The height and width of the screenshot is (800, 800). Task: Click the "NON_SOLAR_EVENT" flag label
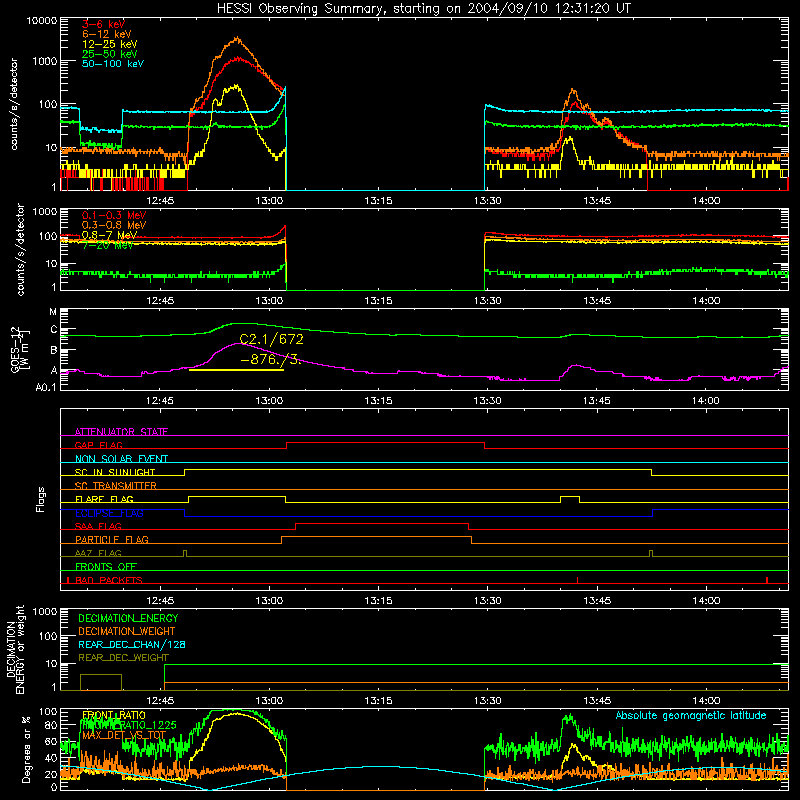coord(121,459)
